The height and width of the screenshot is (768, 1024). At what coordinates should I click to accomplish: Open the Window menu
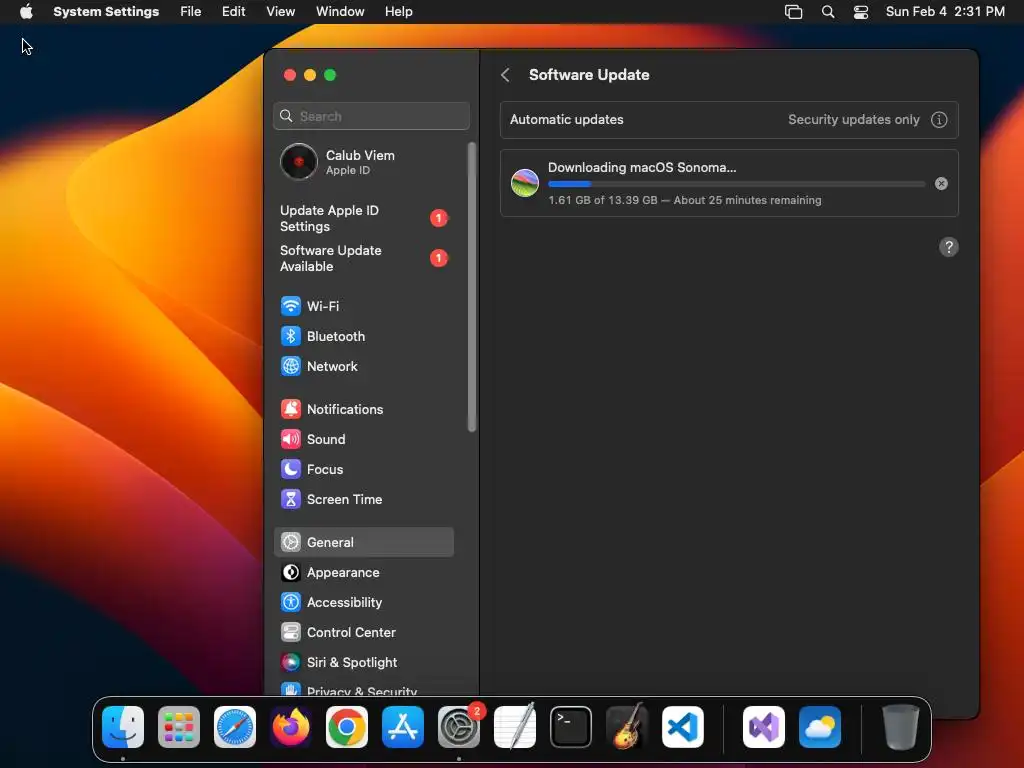pos(340,12)
